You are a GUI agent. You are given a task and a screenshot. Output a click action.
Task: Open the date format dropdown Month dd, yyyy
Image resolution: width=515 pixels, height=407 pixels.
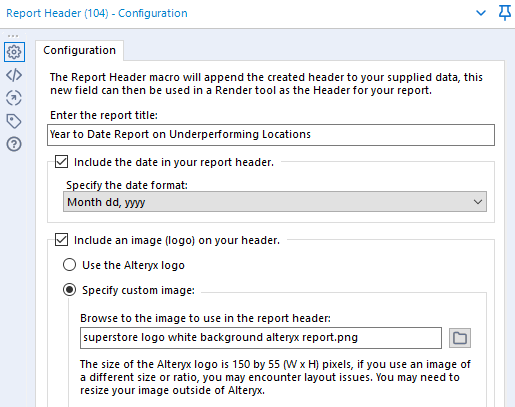(x=275, y=202)
